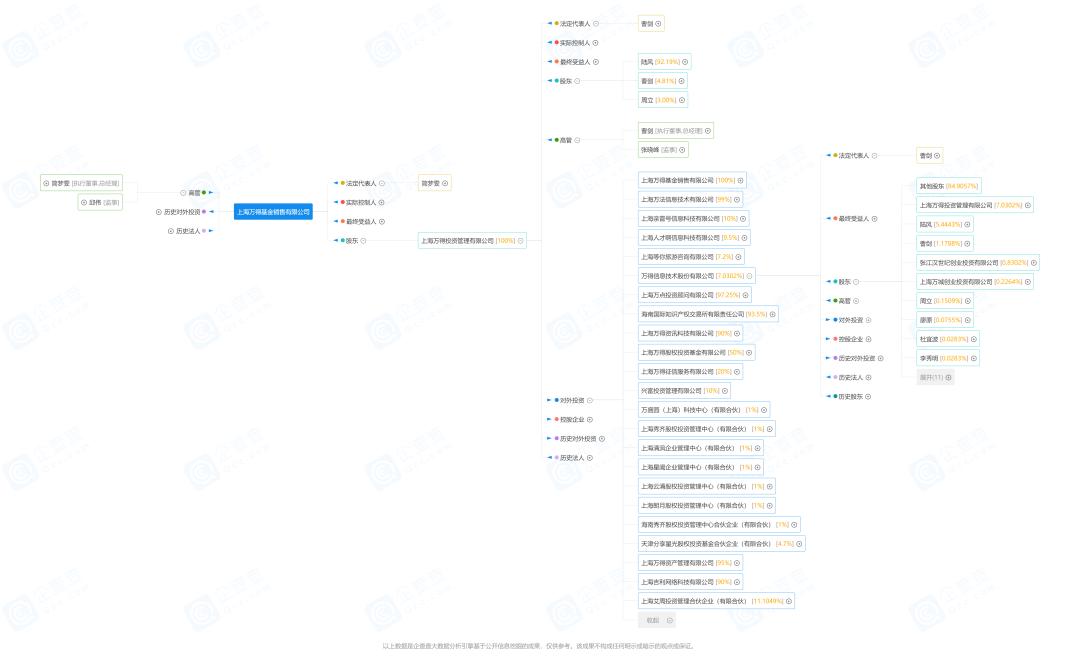Select 上海亲喜号信息科技有限公司 [10%]
1080x658 pixels.
(x=694, y=218)
